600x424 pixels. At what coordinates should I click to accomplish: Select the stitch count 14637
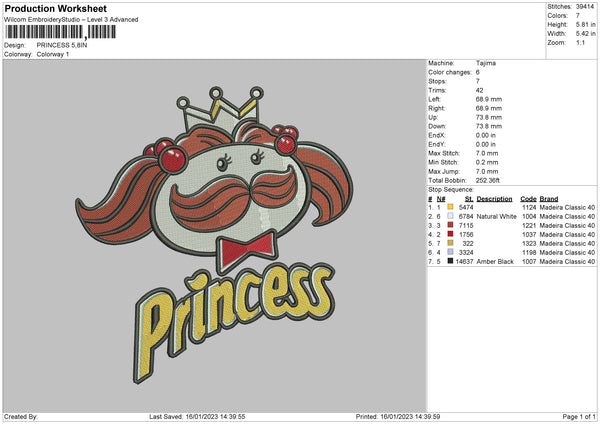tap(465, 261)
